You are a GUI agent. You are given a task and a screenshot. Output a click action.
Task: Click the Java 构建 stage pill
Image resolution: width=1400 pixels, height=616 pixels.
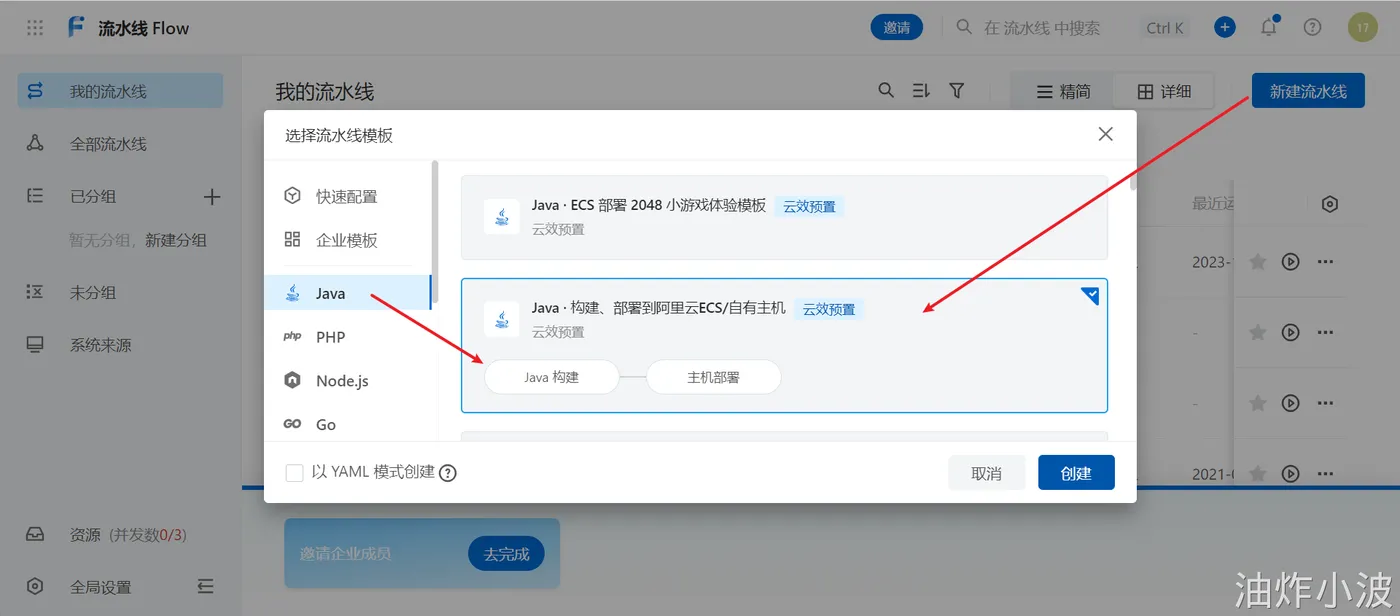click(x=552, y=377)
